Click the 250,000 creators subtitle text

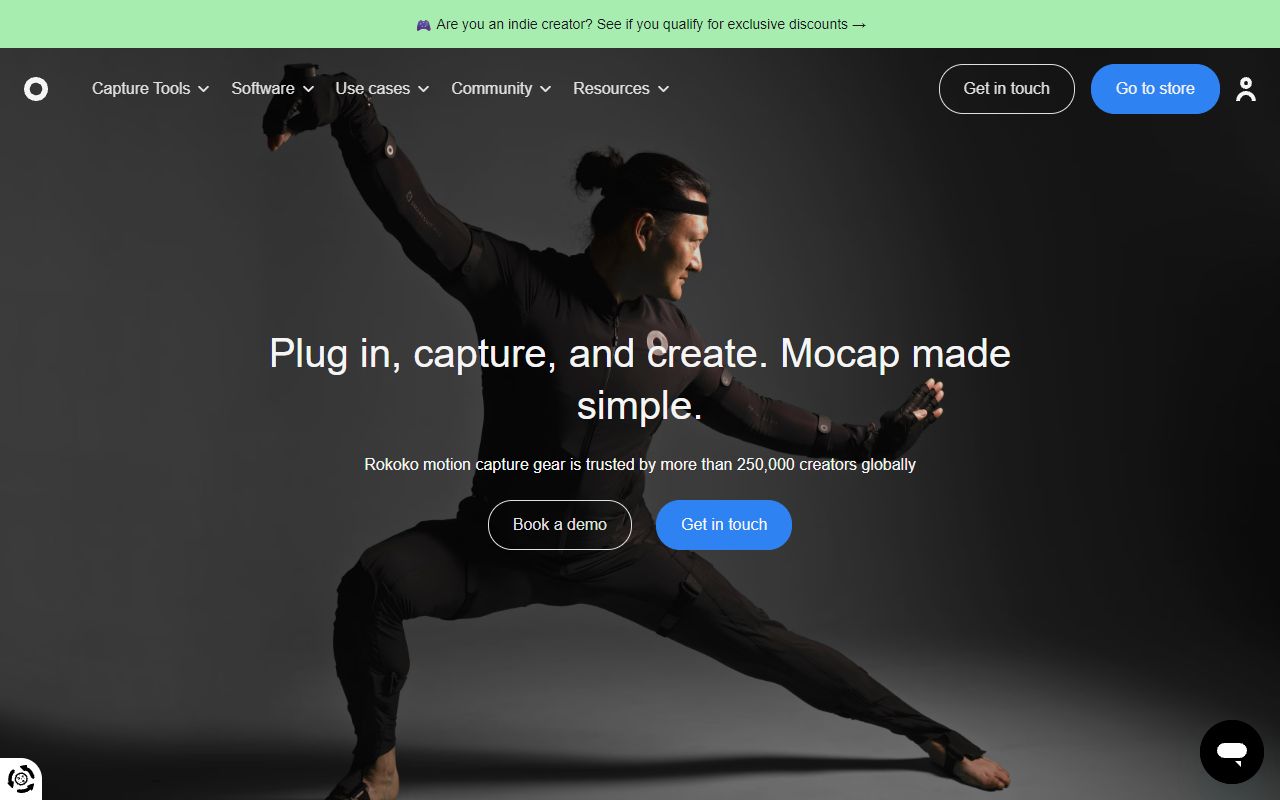point(640,464)
